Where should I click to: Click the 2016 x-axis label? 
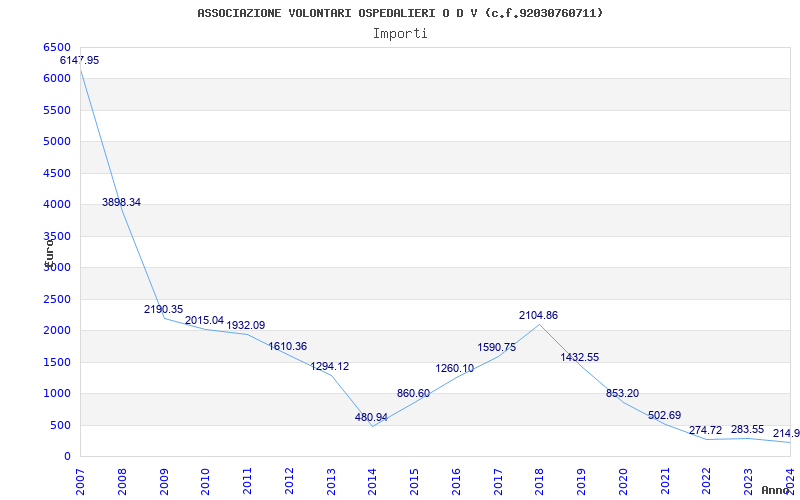(456, 482)
